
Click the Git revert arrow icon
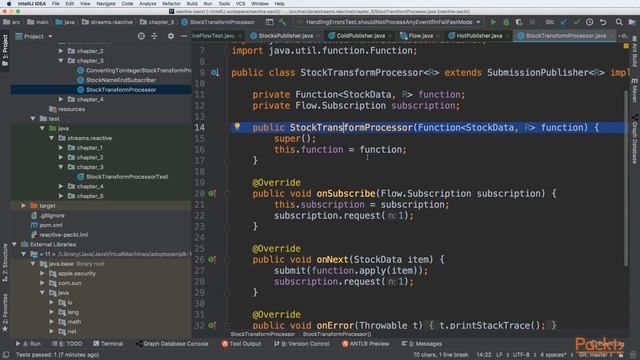[x=603, y=22]
